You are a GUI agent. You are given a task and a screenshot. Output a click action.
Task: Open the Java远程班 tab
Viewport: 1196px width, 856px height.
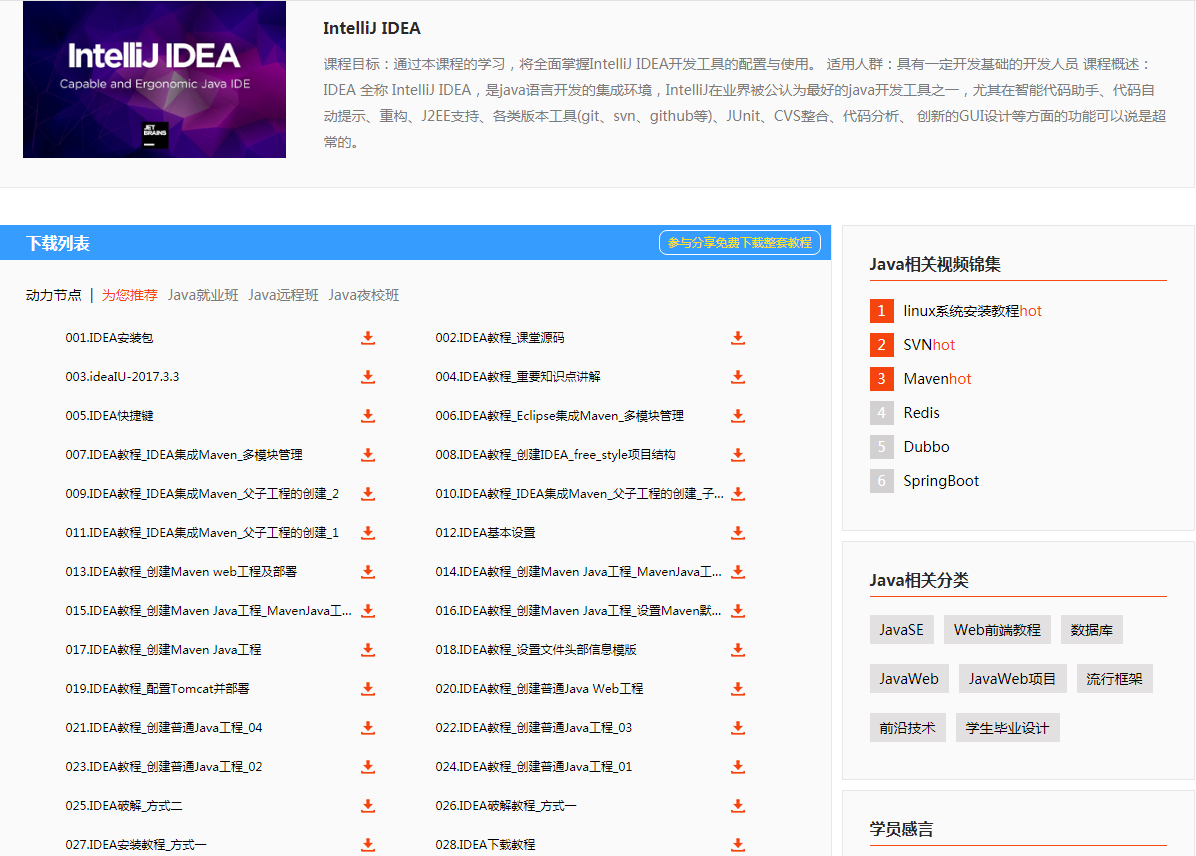pyautogui.click(x=283, y=295)
